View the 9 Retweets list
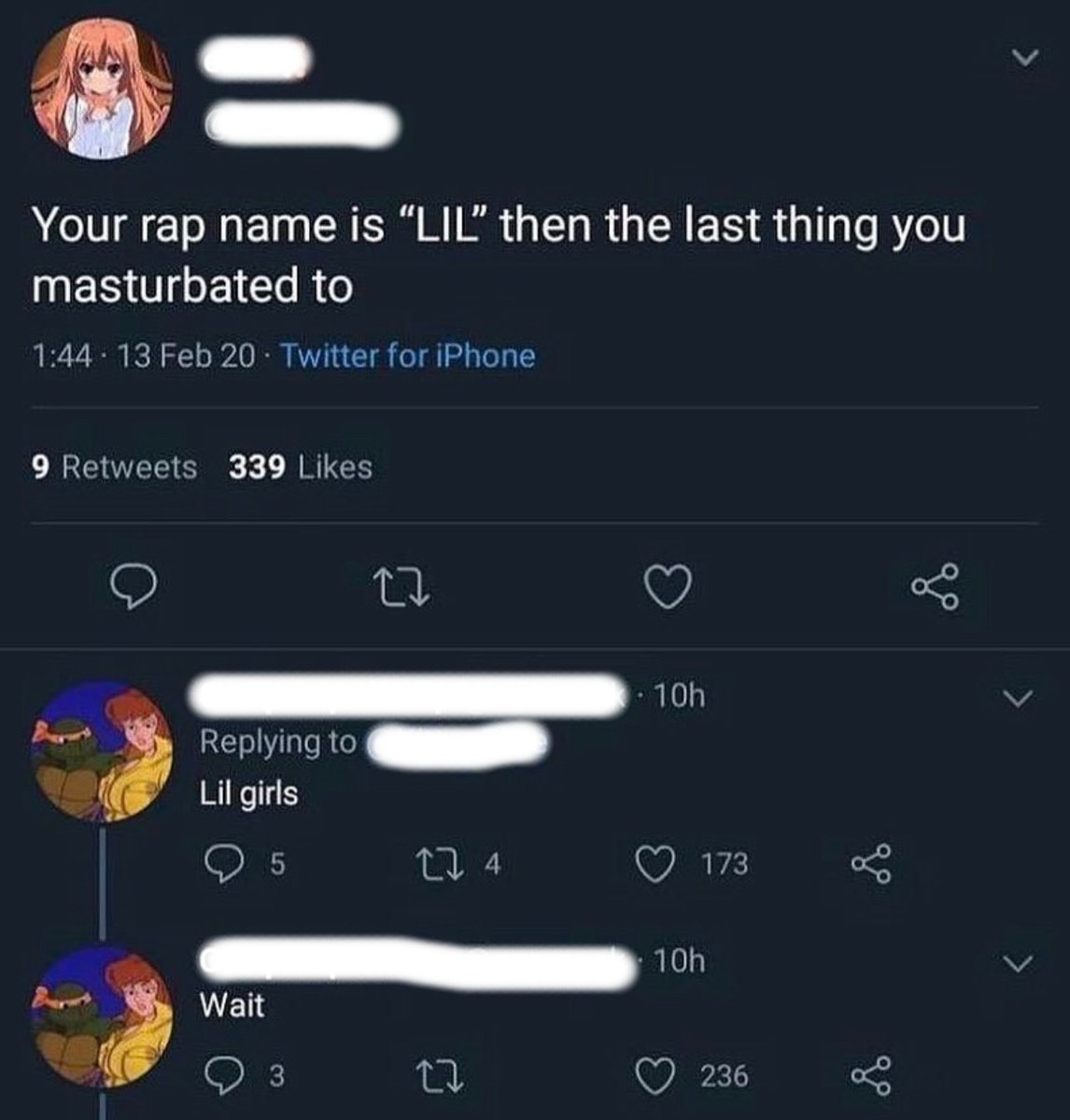 [115, 467]
